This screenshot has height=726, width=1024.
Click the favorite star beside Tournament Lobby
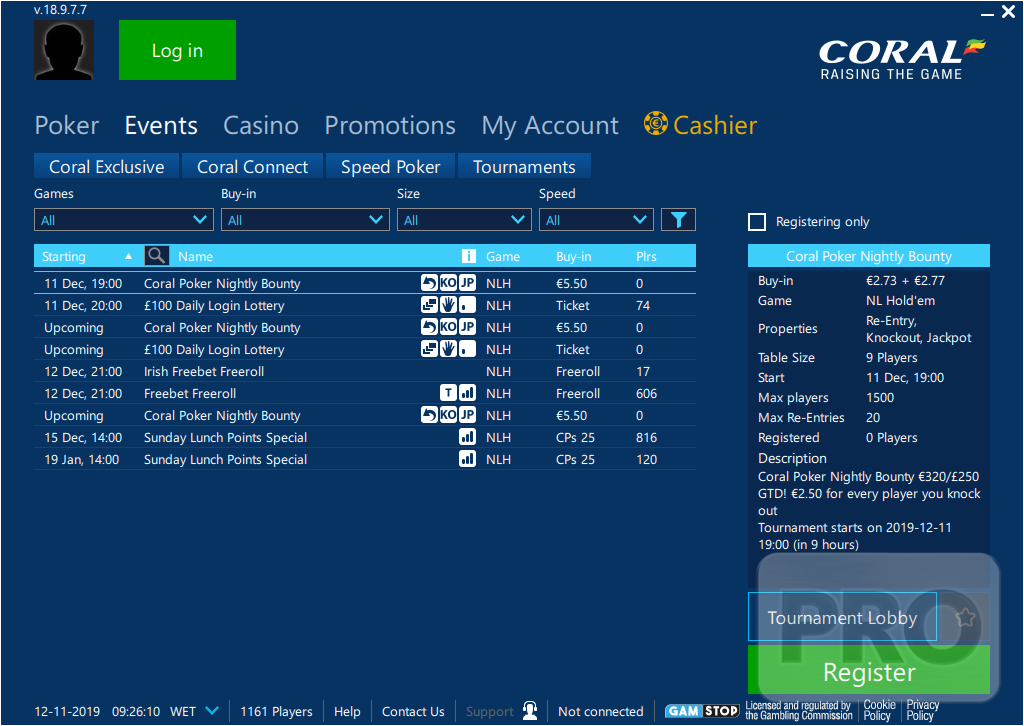click(x=965, y=617)
